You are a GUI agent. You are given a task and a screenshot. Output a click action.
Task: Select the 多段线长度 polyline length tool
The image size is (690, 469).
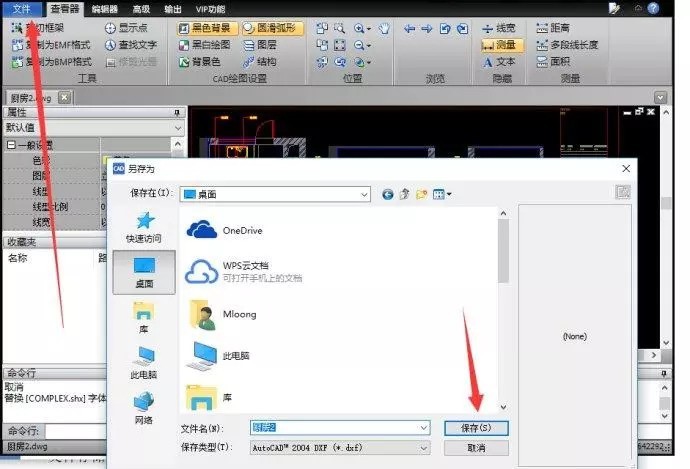[567, 45]
